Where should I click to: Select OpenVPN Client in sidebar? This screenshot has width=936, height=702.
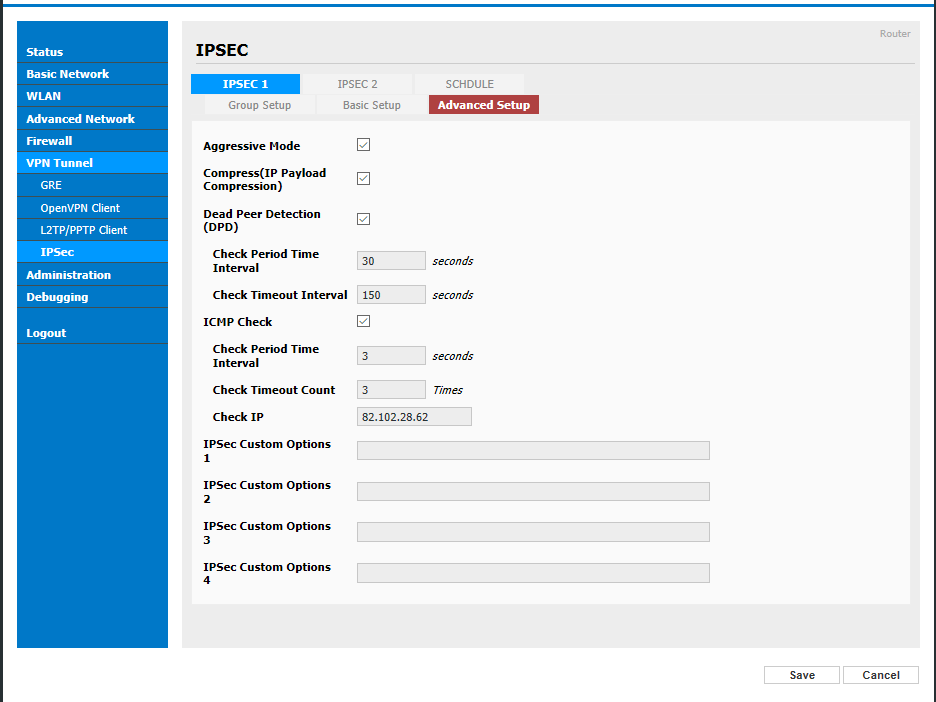[93, 208]
